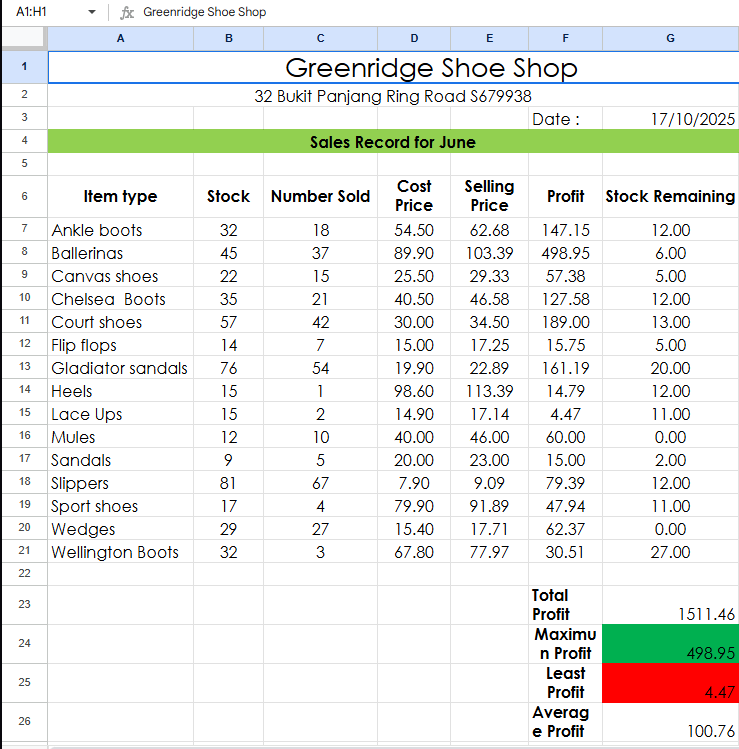Image resolution: width=739 pixels, height=749 pixels.
Task: Click the date cell 17/10/2025
Action: [x=670, y=118]
